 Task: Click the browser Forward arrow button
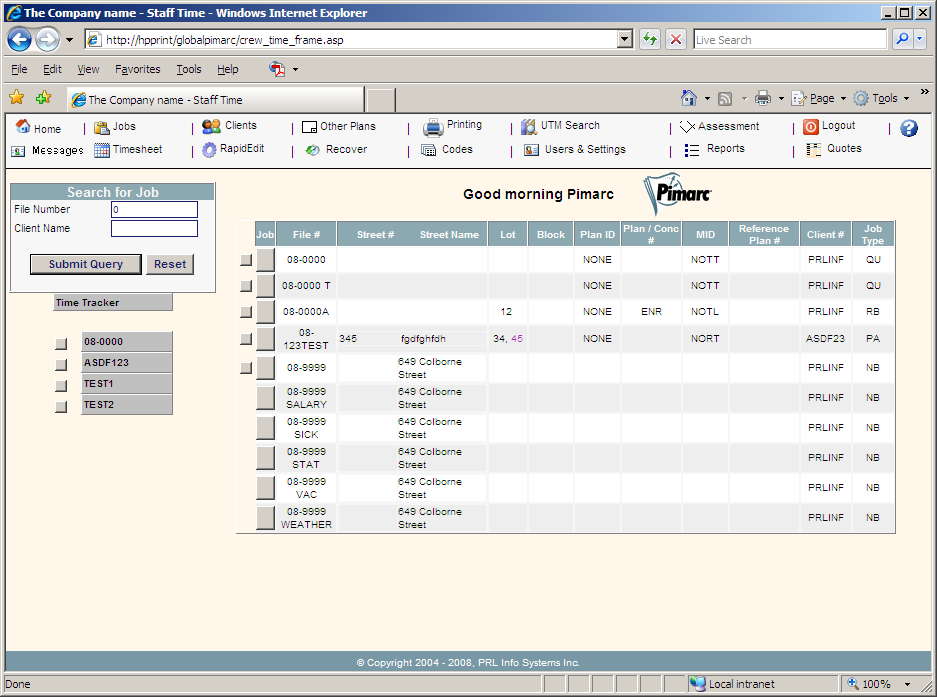47,40
